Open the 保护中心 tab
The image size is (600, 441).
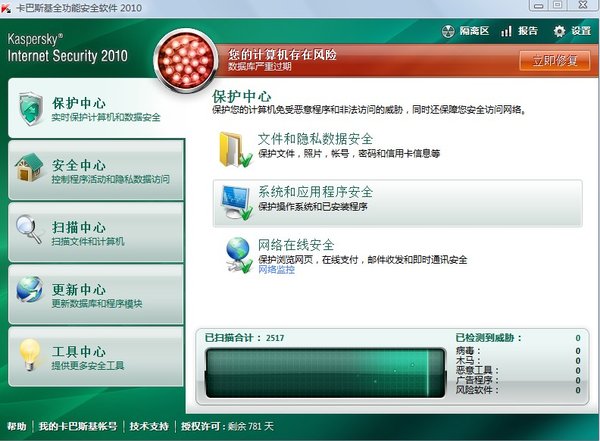(96, 108)
